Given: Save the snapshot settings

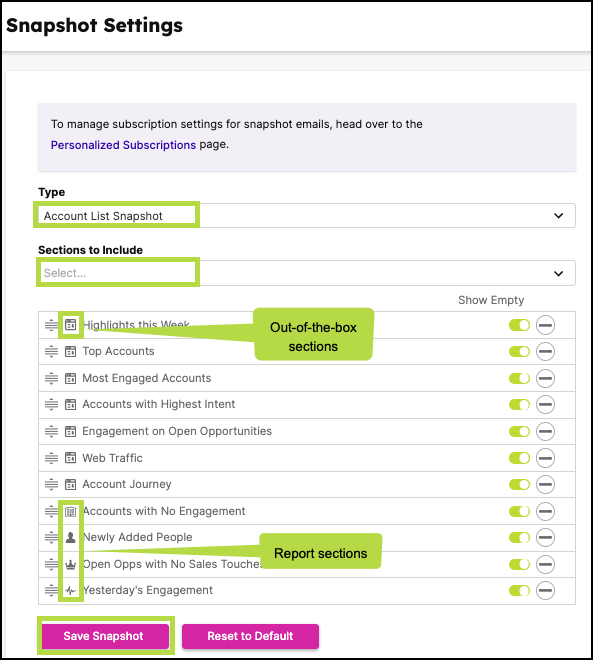Looking at the screenshot, I should pyautogui.click(x=105, y=636).
